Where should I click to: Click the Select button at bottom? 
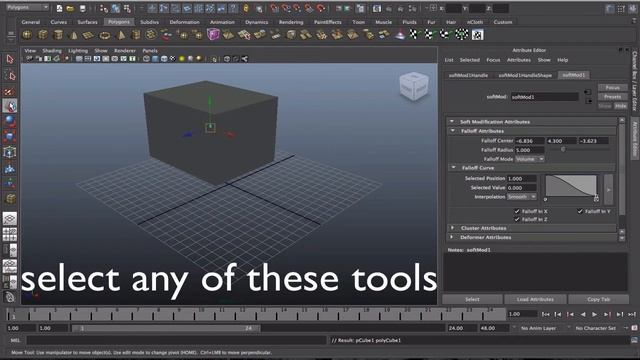pyautogui.click(x=472, y=299)
